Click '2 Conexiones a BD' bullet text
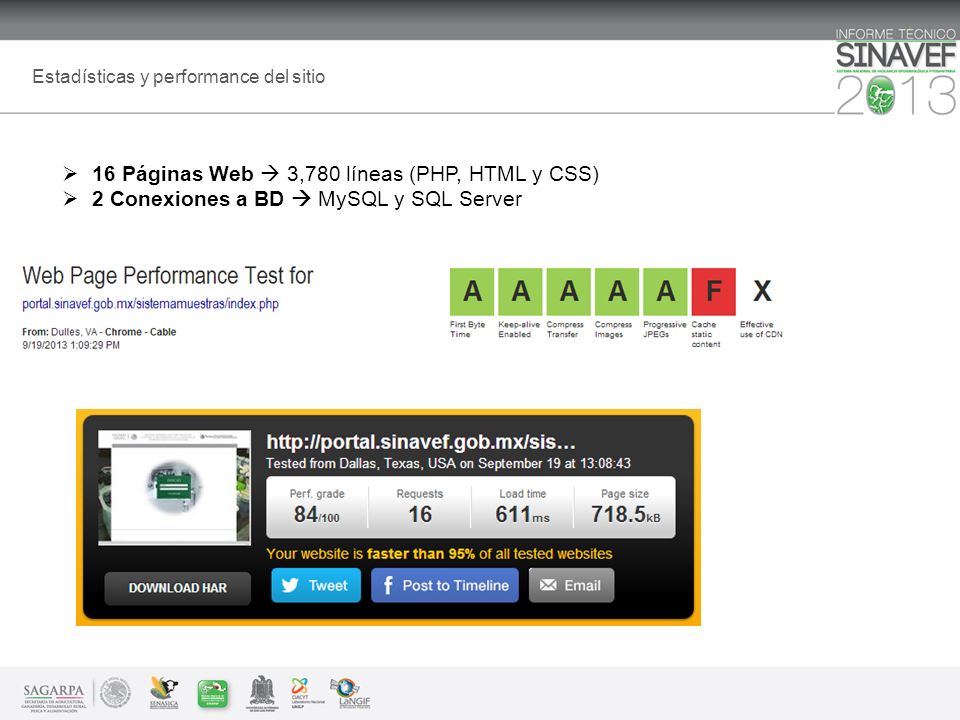This screenshot has width=960, height=720. tap(188, 199)
